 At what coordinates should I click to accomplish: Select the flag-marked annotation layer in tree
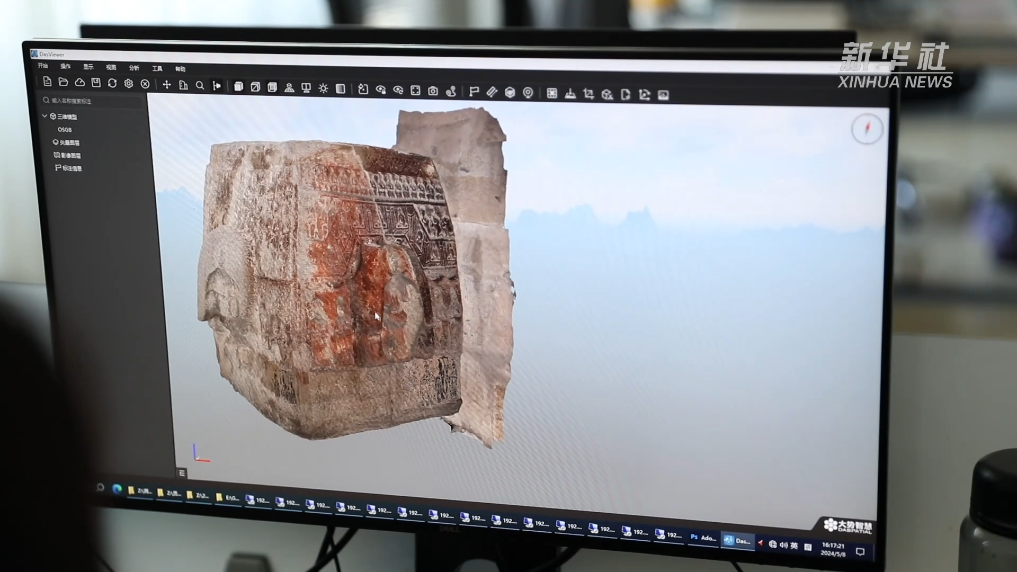[x=69, y=168]
